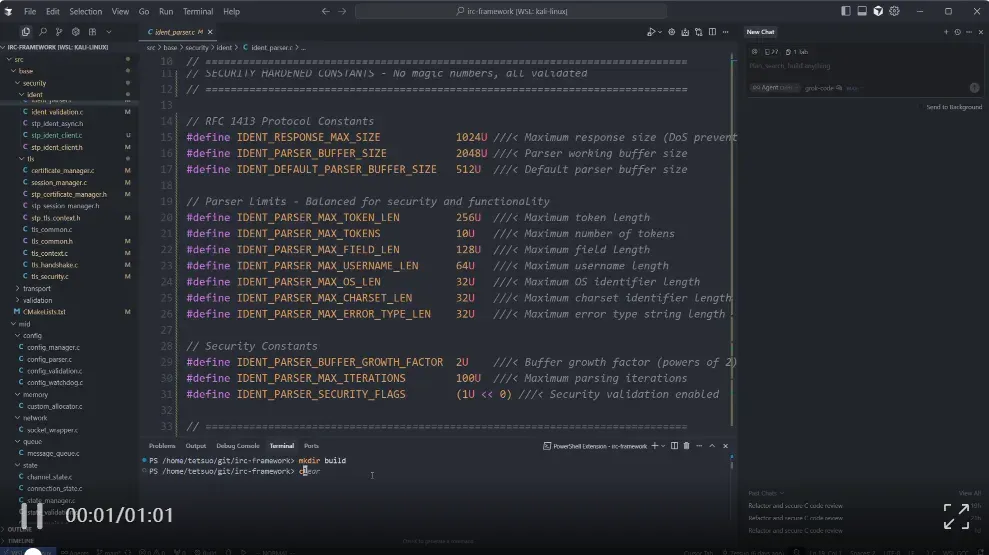
Task: Create a new terminal with plus icon
Action: [655, 446]
